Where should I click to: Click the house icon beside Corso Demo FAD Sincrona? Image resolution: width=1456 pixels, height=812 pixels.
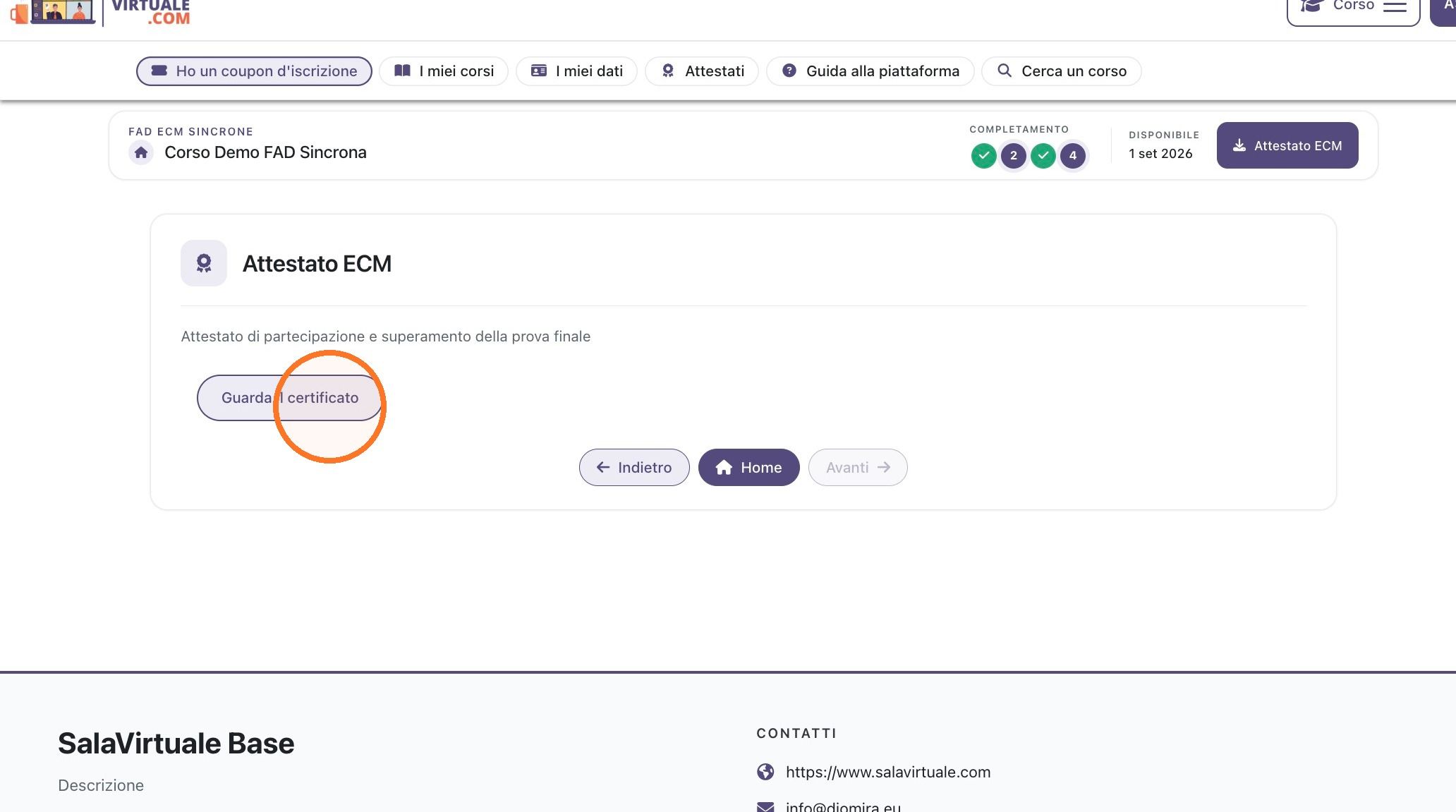(x=141, y=152)
